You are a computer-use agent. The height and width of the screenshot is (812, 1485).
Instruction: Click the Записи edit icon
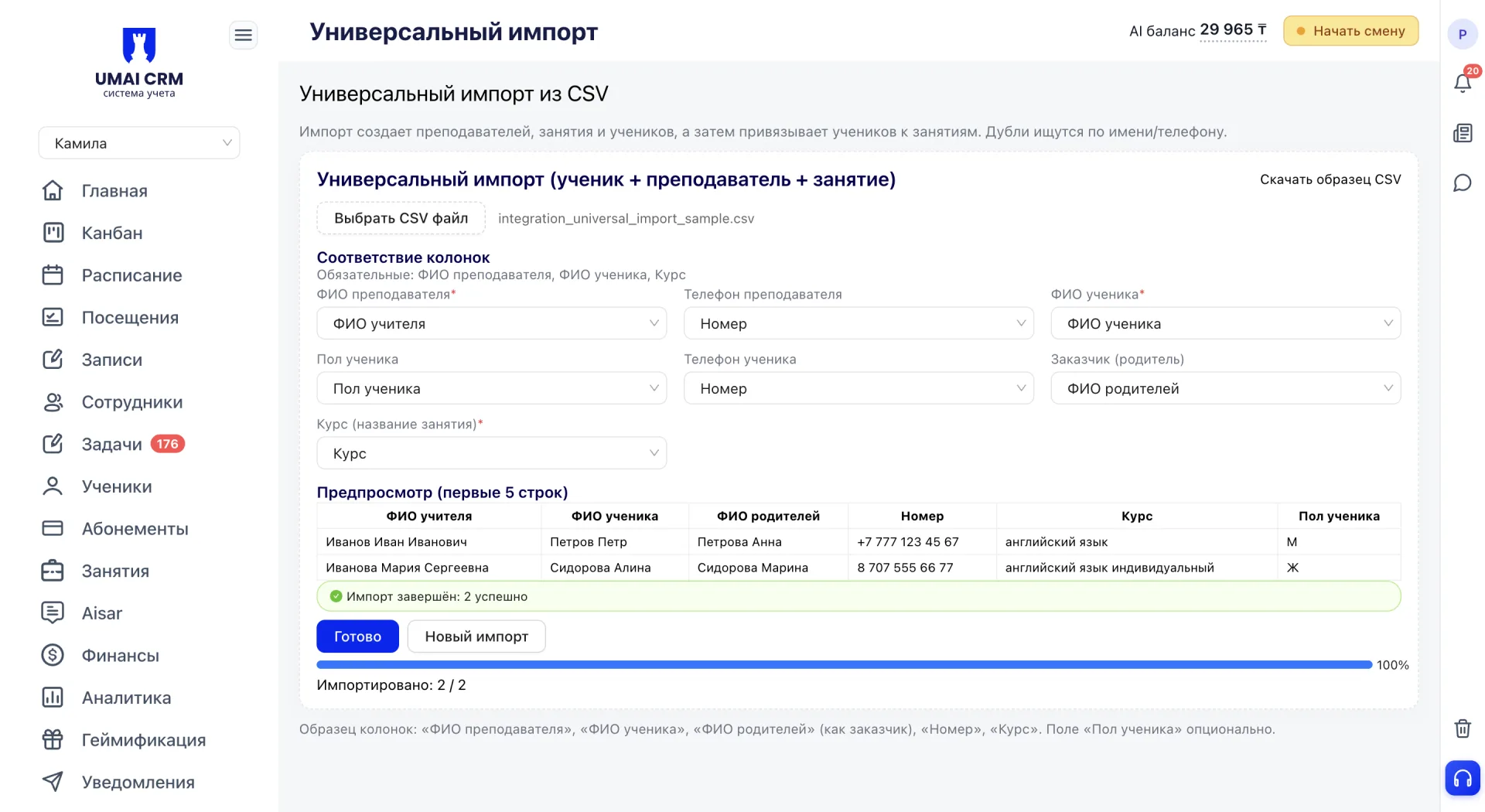coord(53,360)
